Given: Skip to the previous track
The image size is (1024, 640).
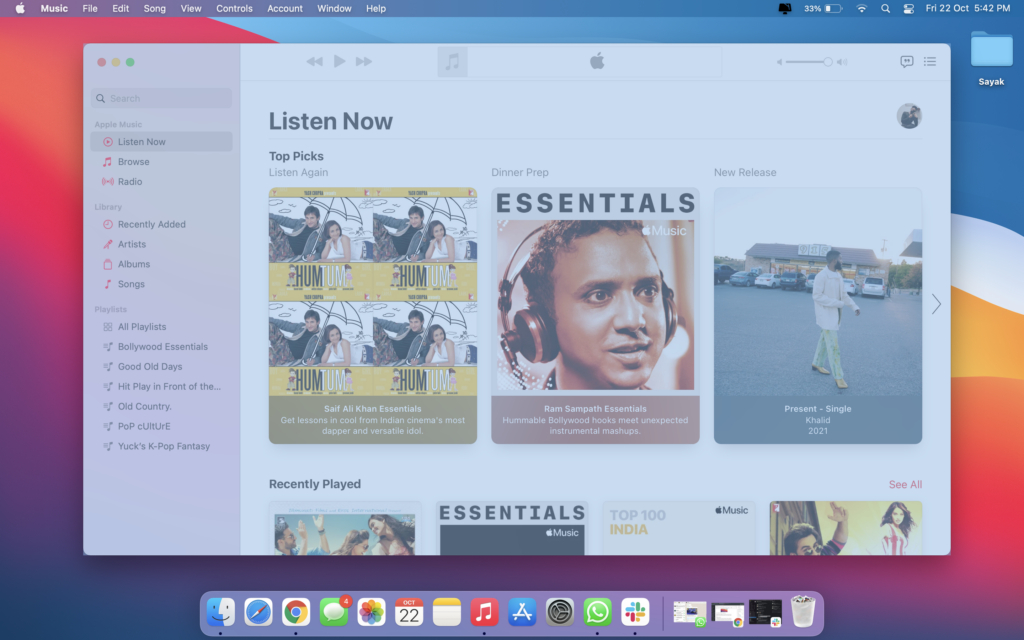Looking at the screenshot, I should click(x=314, y=61).
